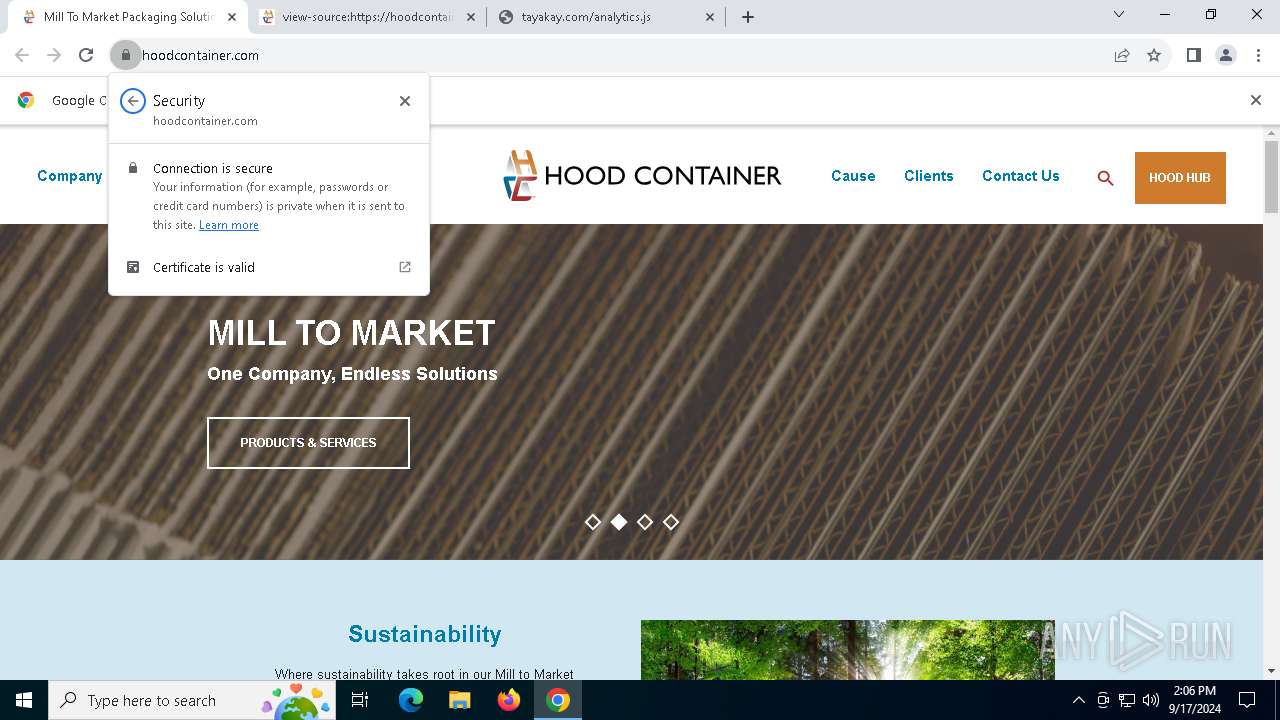Click the site search magnifier icon

pos(1105,178)
